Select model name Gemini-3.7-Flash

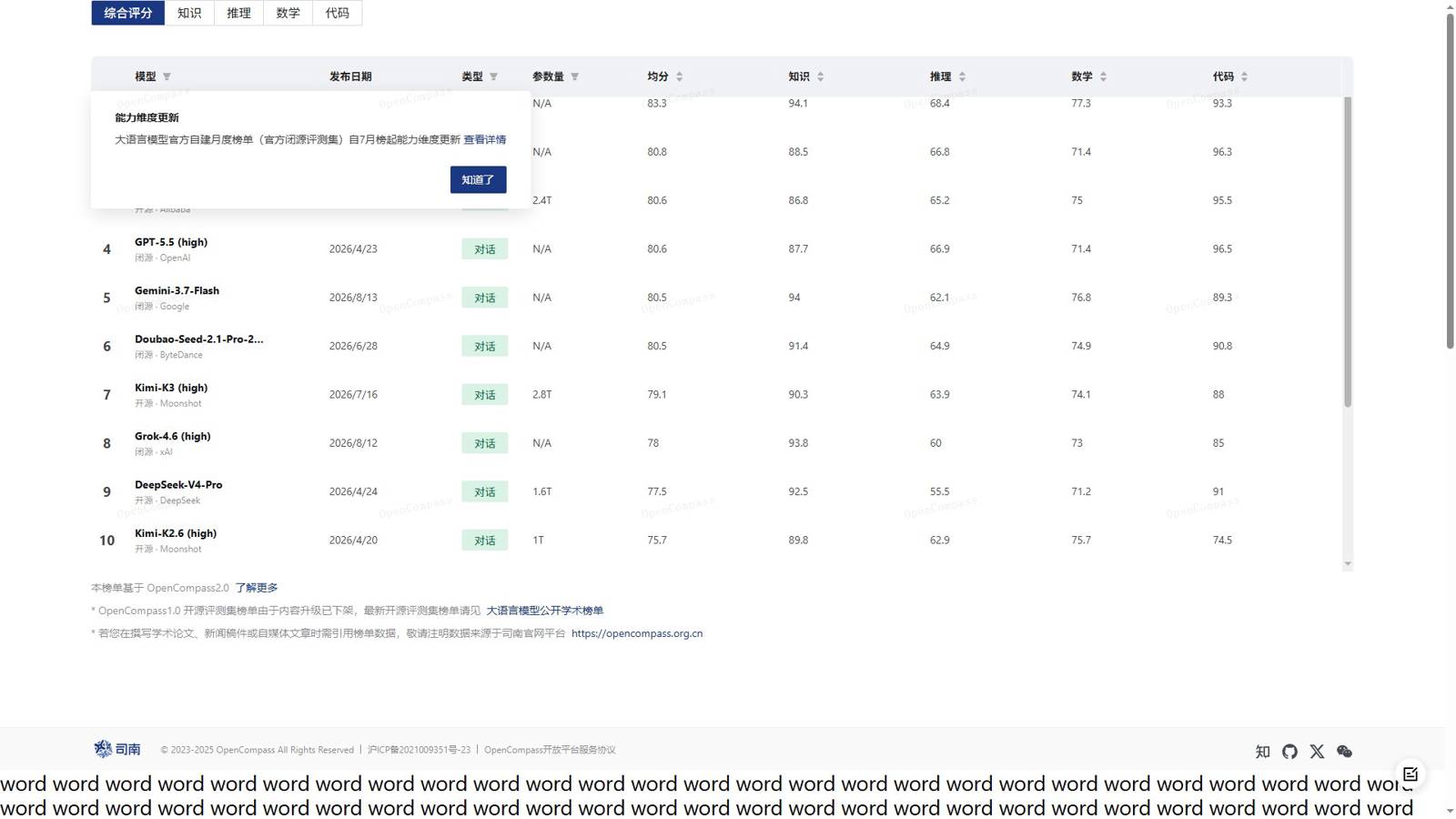(x=177, y=290)
